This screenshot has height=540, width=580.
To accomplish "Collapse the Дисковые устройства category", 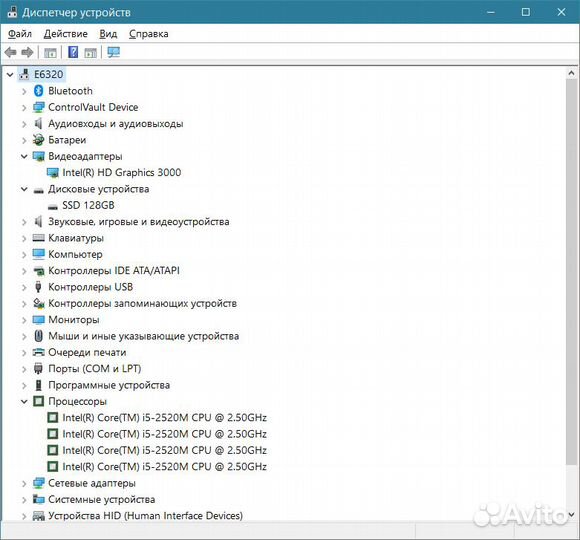I will click(x=24, y=189).
